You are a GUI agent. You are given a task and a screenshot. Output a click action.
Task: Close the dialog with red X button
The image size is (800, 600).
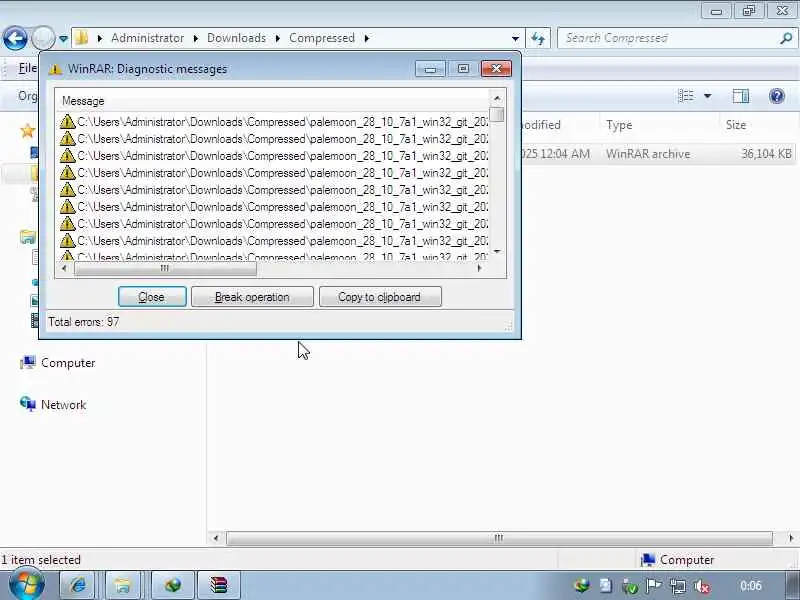496,69
